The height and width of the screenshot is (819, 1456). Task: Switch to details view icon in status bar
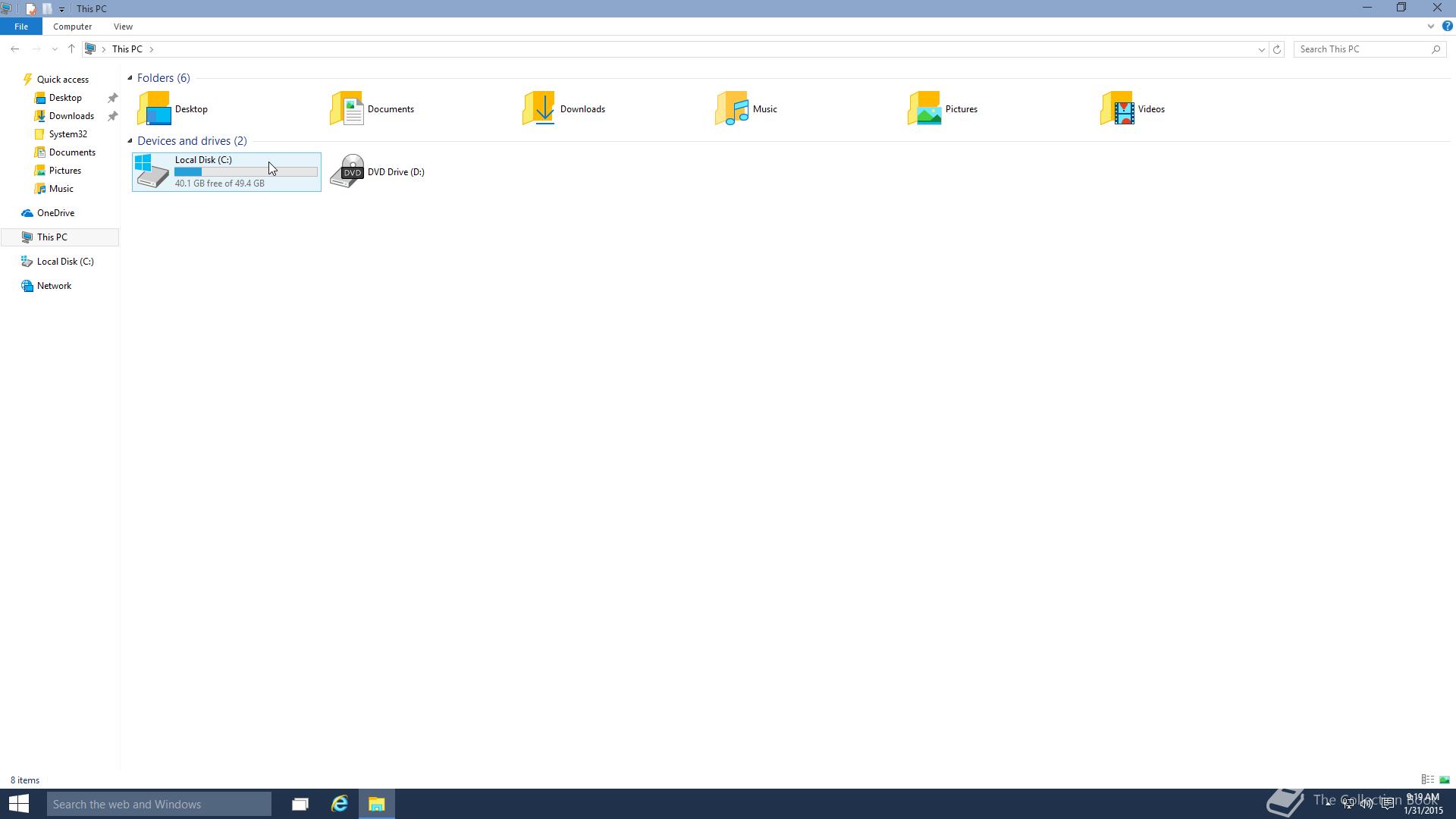coord(1427,780)
